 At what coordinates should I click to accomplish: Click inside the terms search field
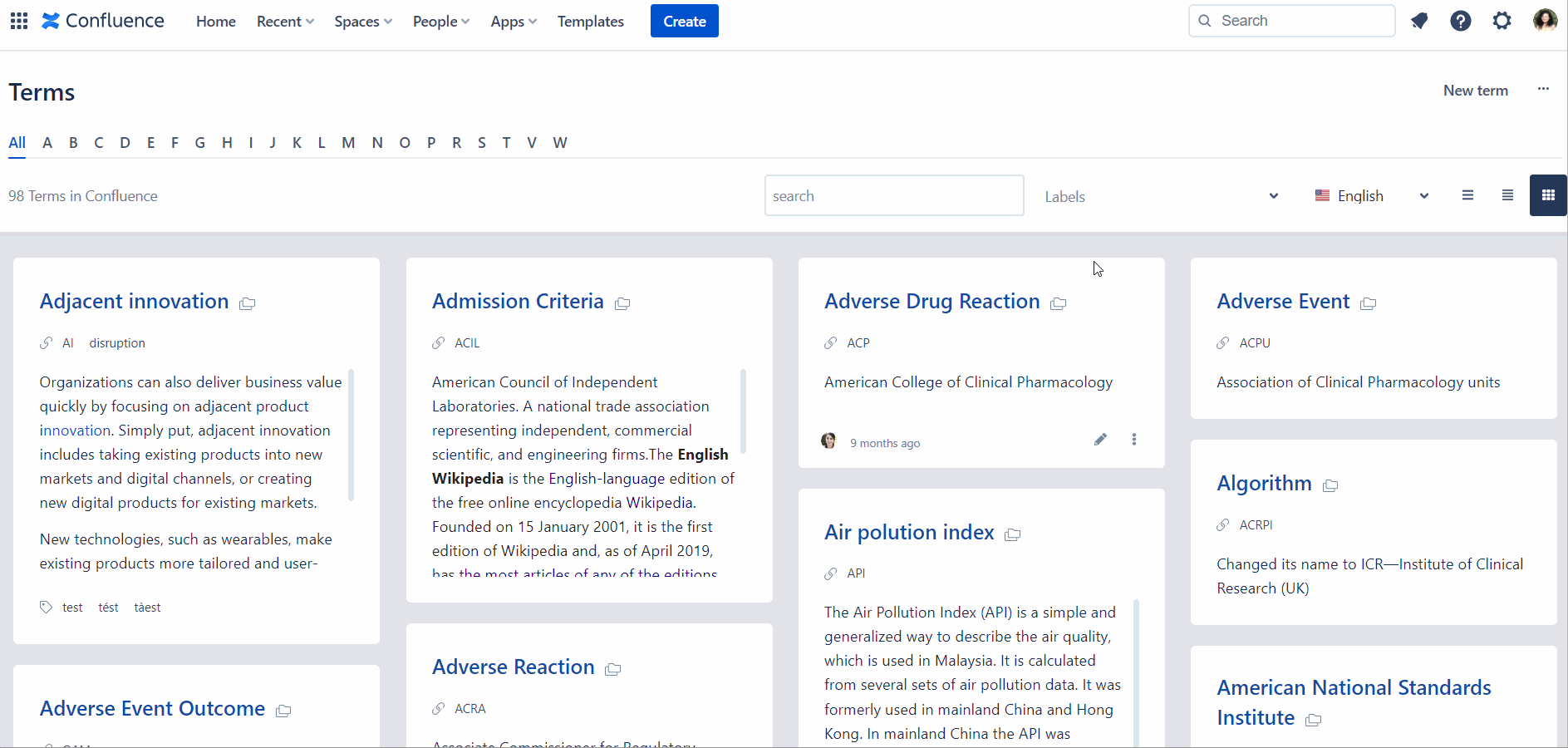[x=894, y=195]
